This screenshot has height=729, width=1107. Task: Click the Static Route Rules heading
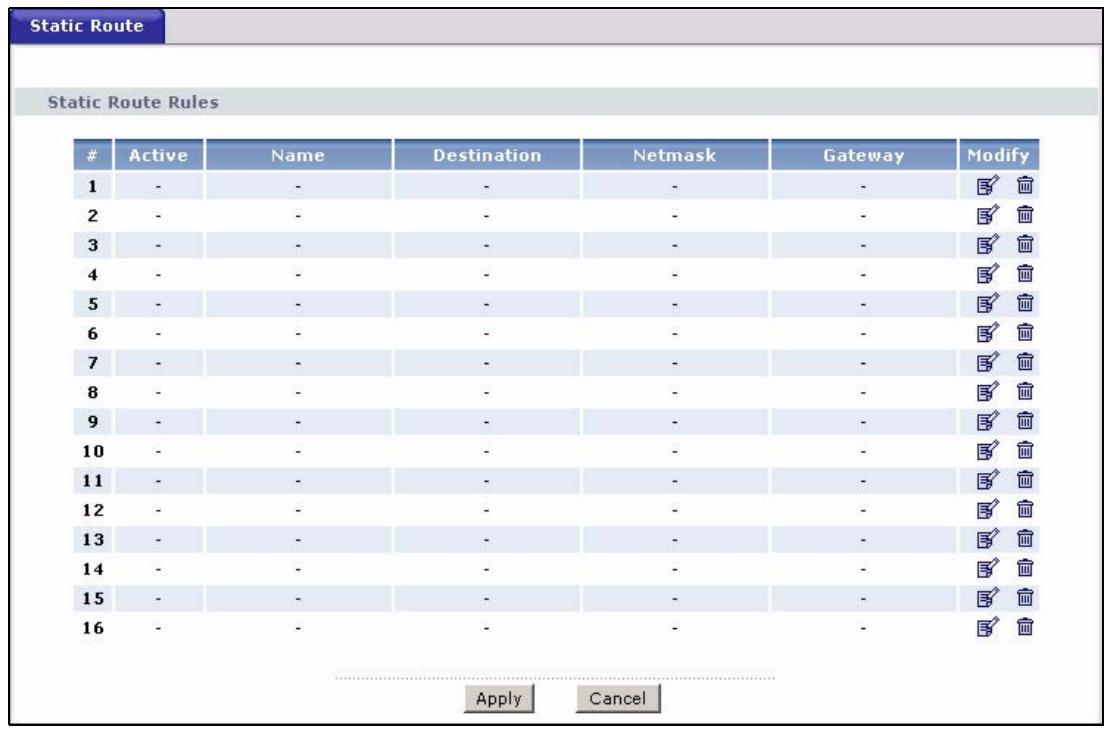point(133,102)
